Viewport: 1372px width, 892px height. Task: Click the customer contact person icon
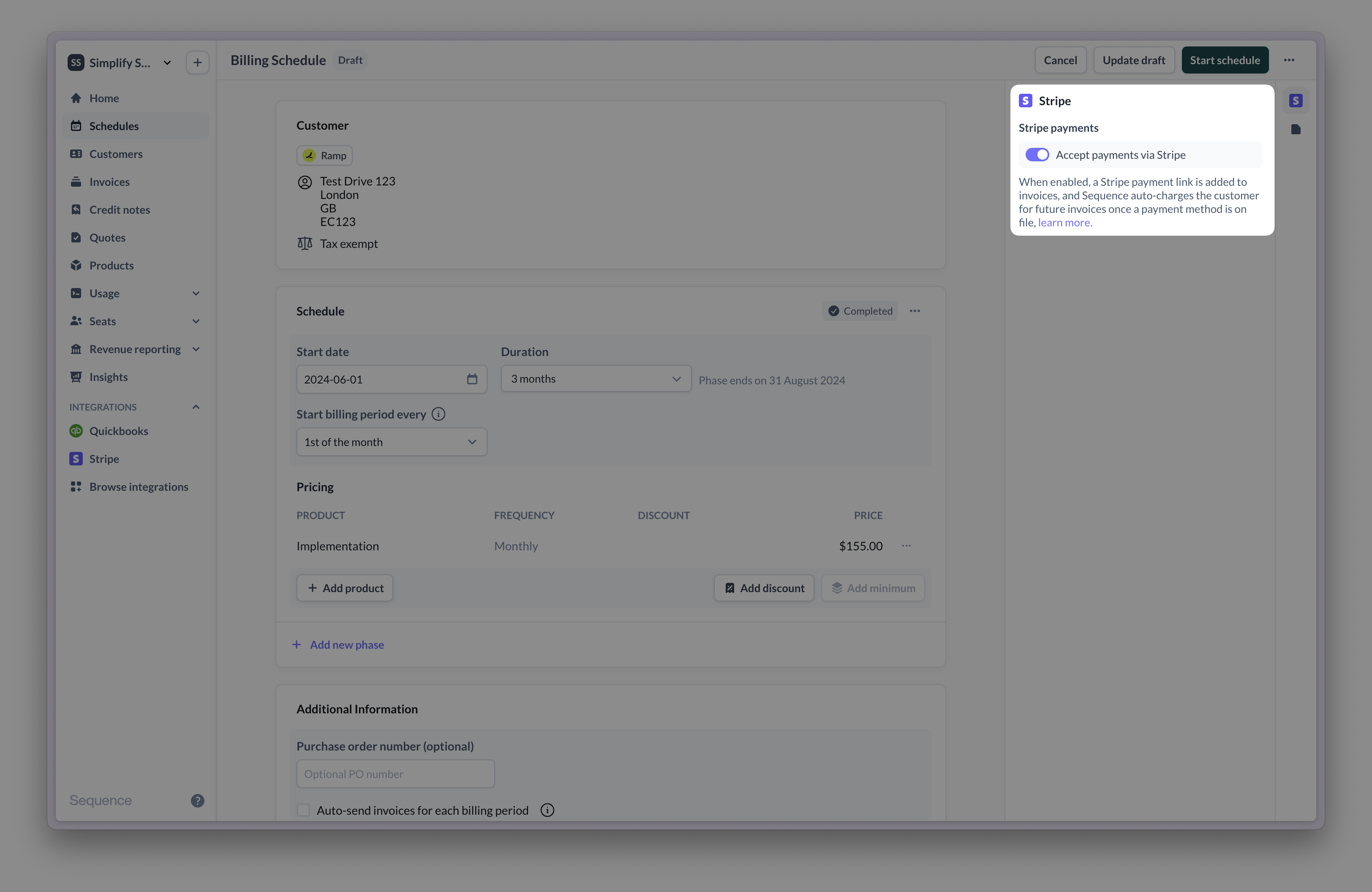pyautogui.click(x=305, y=182)
